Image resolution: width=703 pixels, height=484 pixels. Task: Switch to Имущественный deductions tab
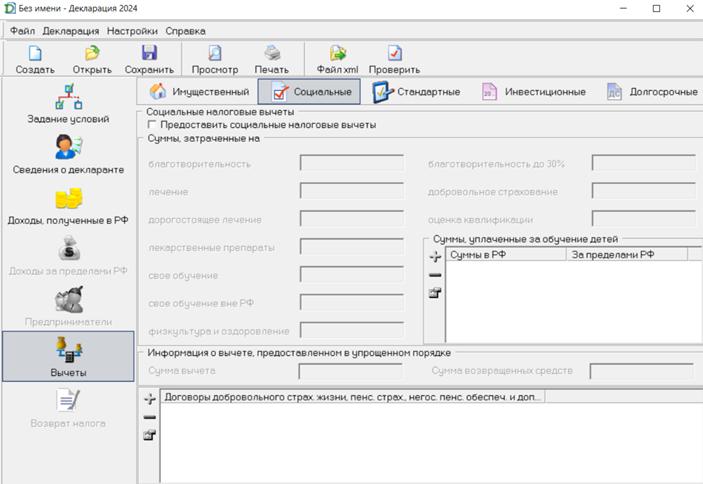[197, 92]
